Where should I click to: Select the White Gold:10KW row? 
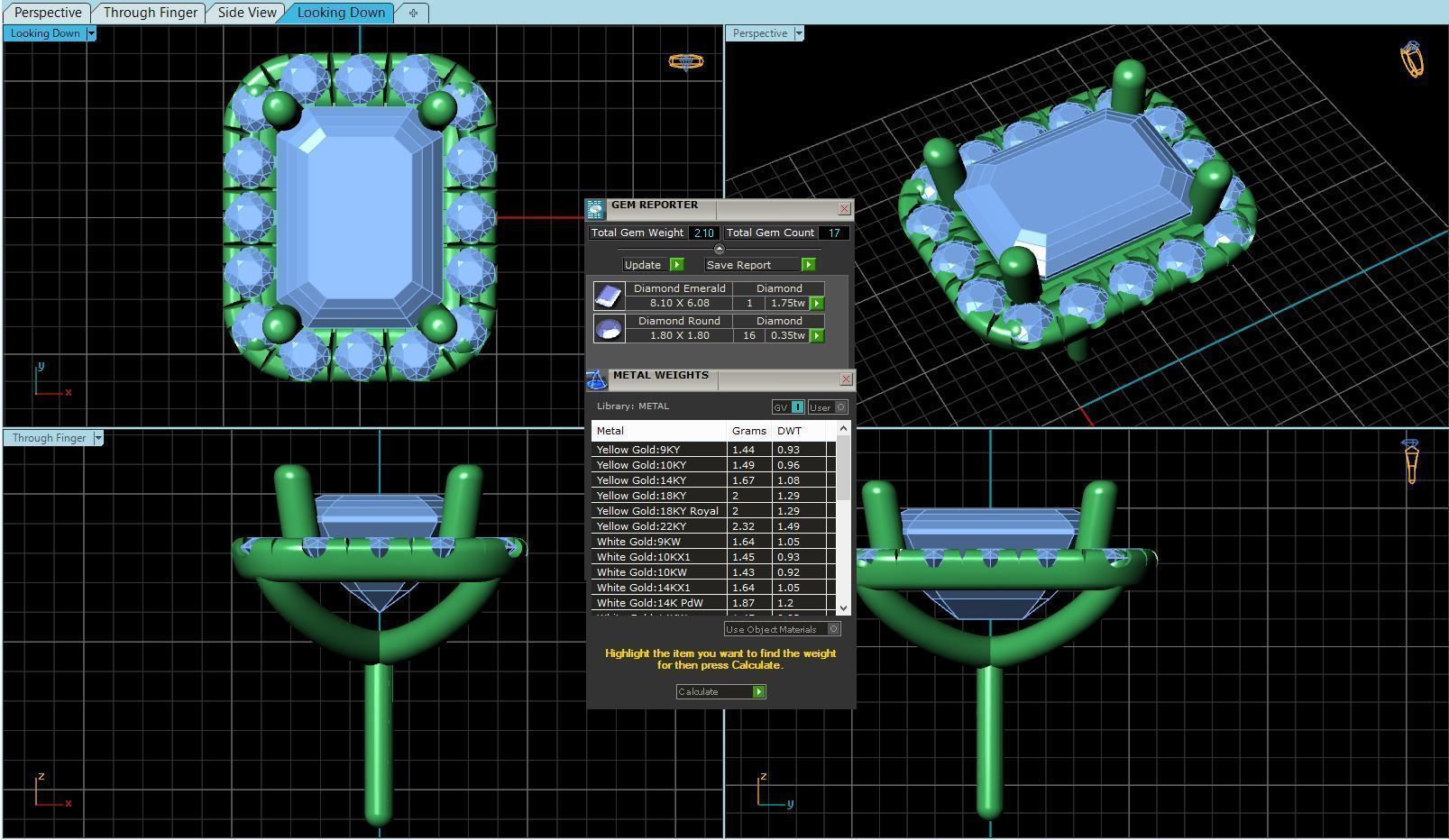[714, 572]
